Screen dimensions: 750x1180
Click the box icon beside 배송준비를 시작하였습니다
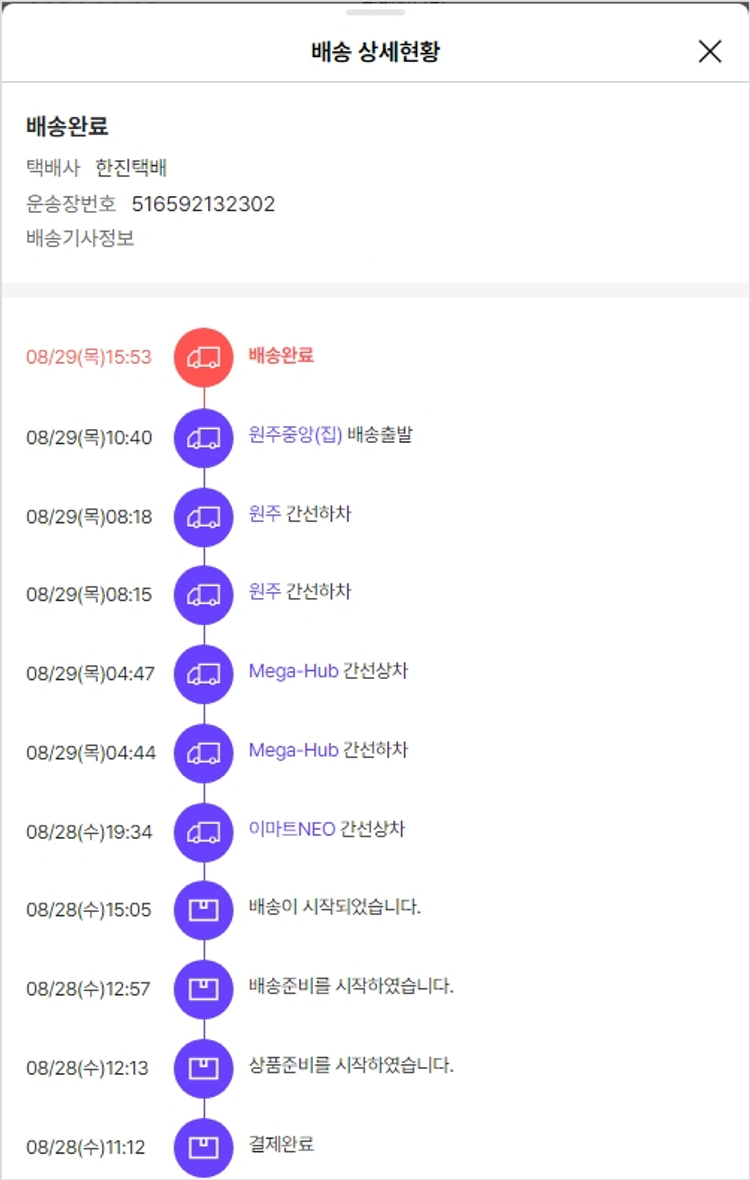pyautogui.click(x=204, y=989)
